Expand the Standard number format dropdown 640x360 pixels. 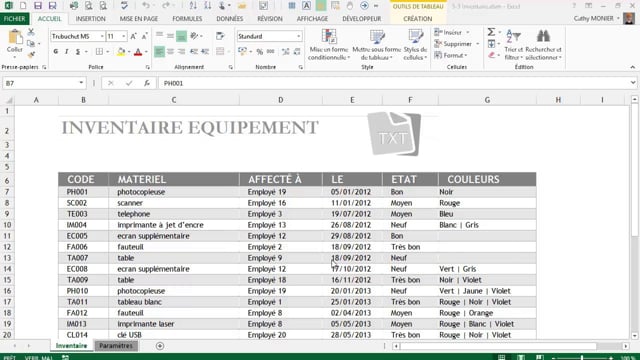point(299,36)
